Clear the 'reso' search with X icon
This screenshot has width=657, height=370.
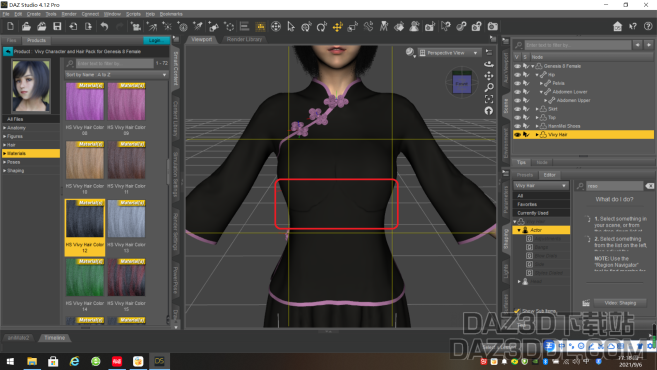coord(649,186)
